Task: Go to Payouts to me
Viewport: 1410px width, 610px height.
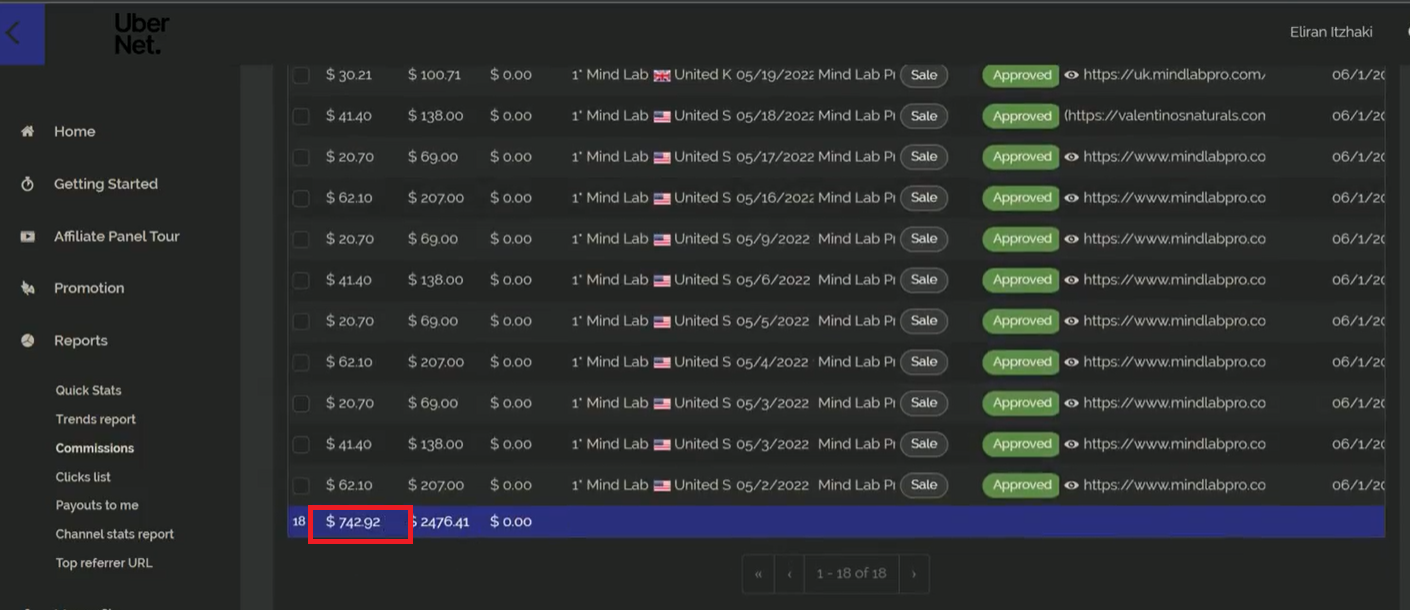Action: (97, 505)
